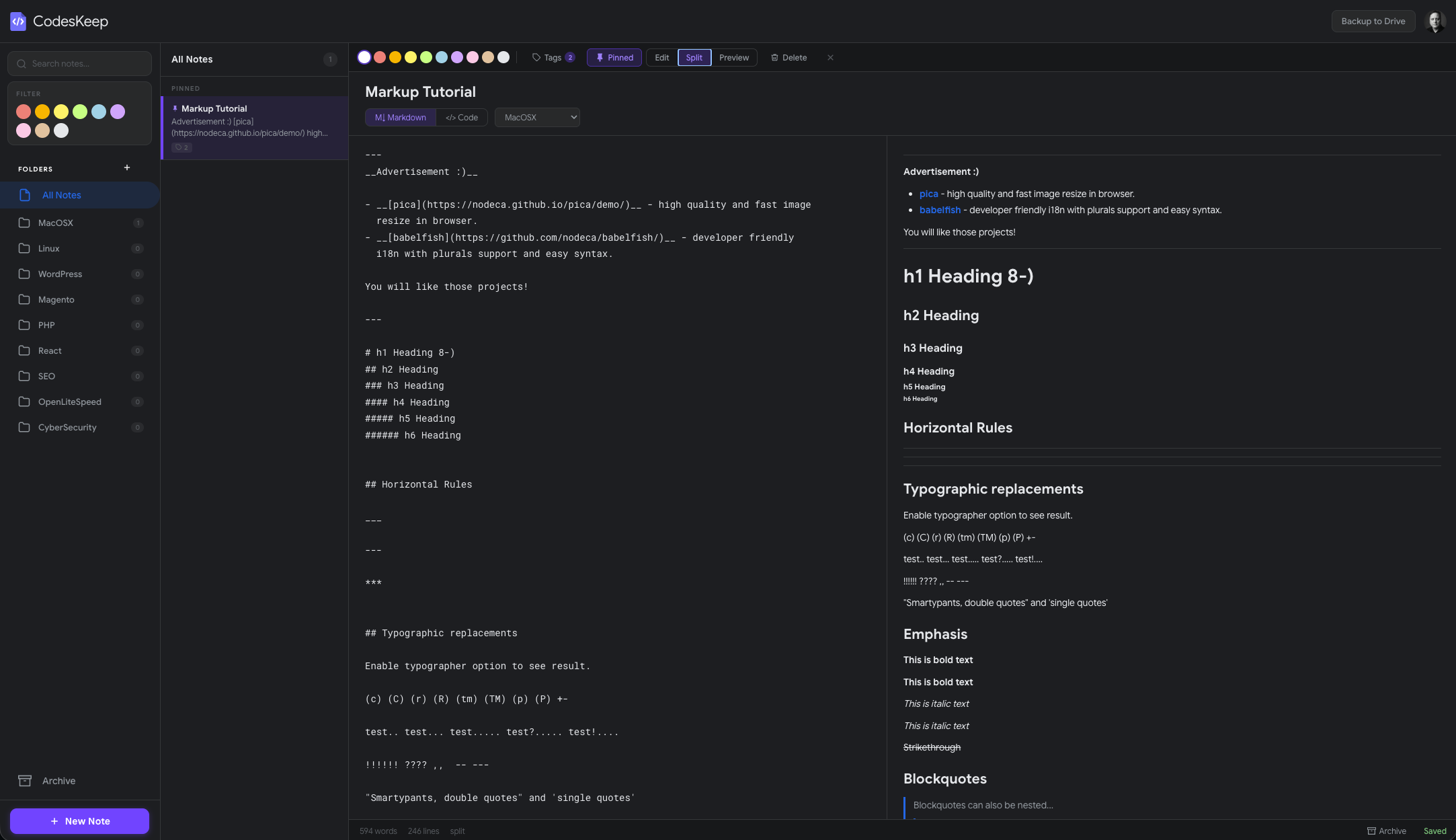This screenshot has height=840, width=1456.
Task: Switch to the Preview view tab
Action: [x=734, y=58]
